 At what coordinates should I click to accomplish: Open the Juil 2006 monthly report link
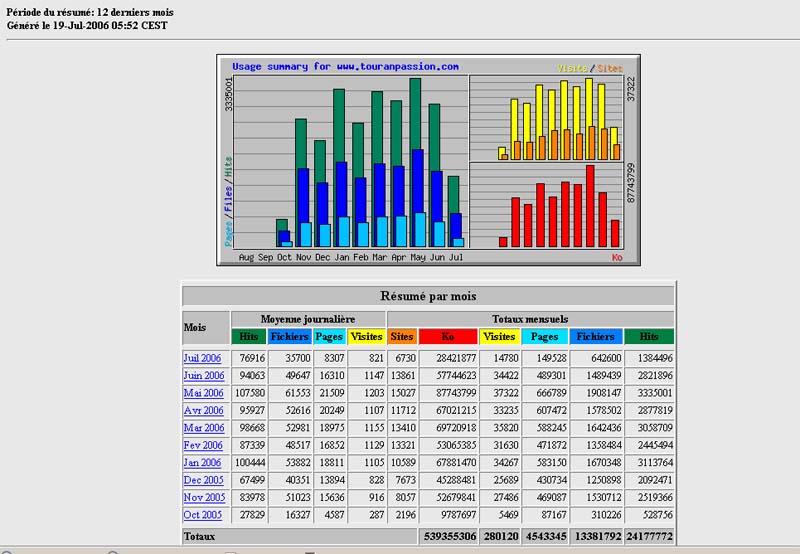pos(202,358)
